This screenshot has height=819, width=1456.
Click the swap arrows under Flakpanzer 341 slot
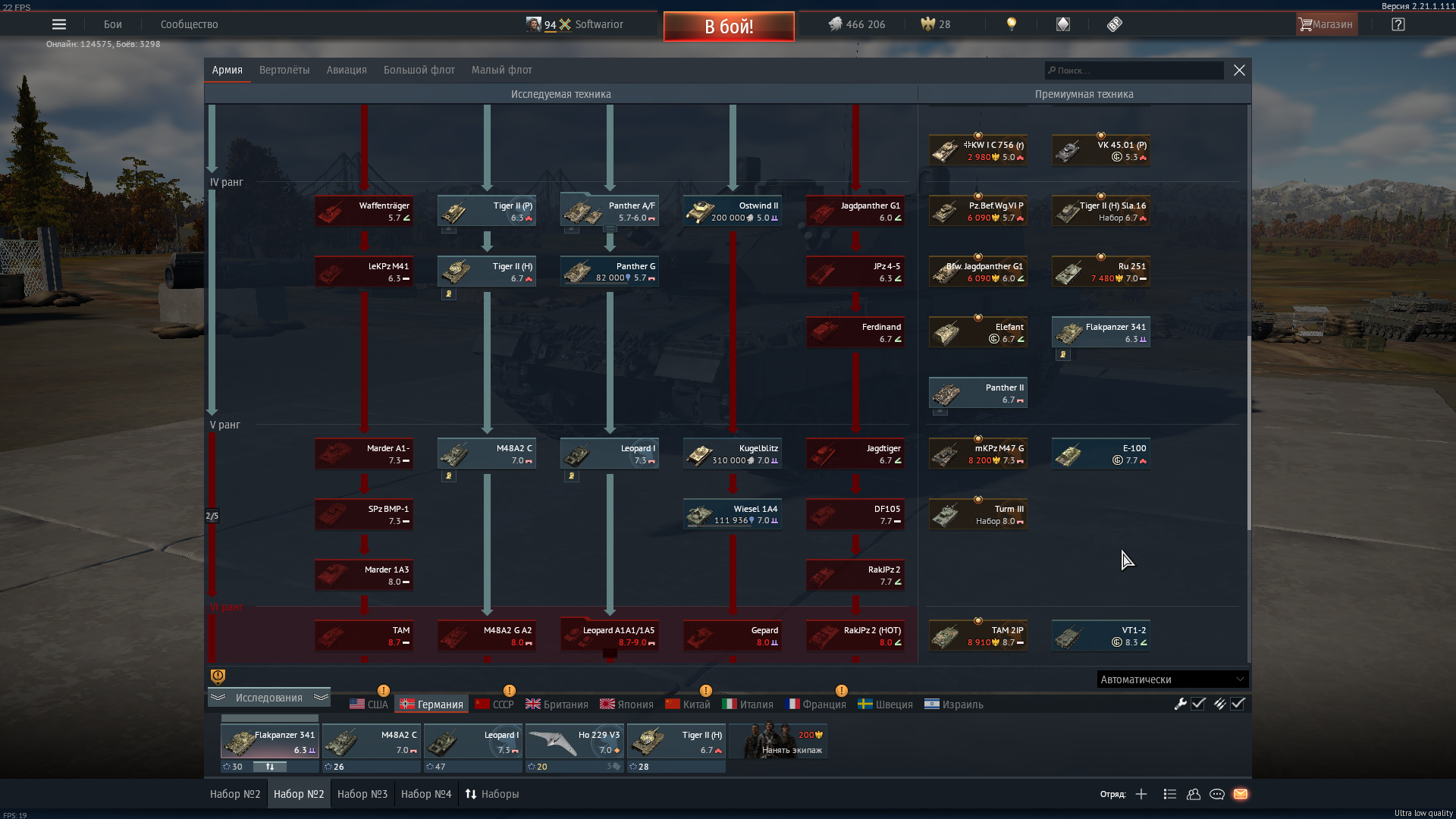pos(270,767)
